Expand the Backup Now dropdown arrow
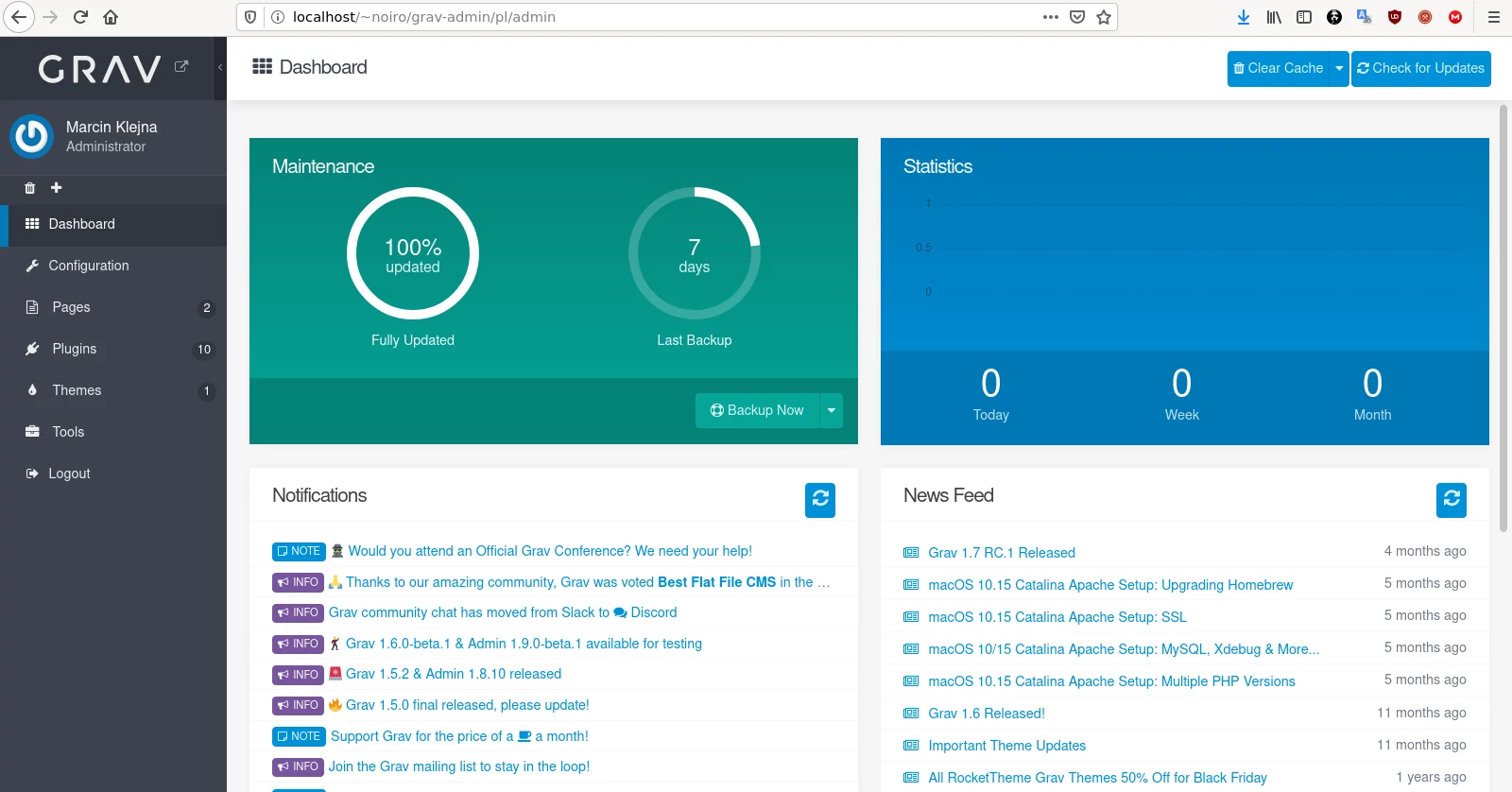1512x792 pixels. tap(832, 410)
